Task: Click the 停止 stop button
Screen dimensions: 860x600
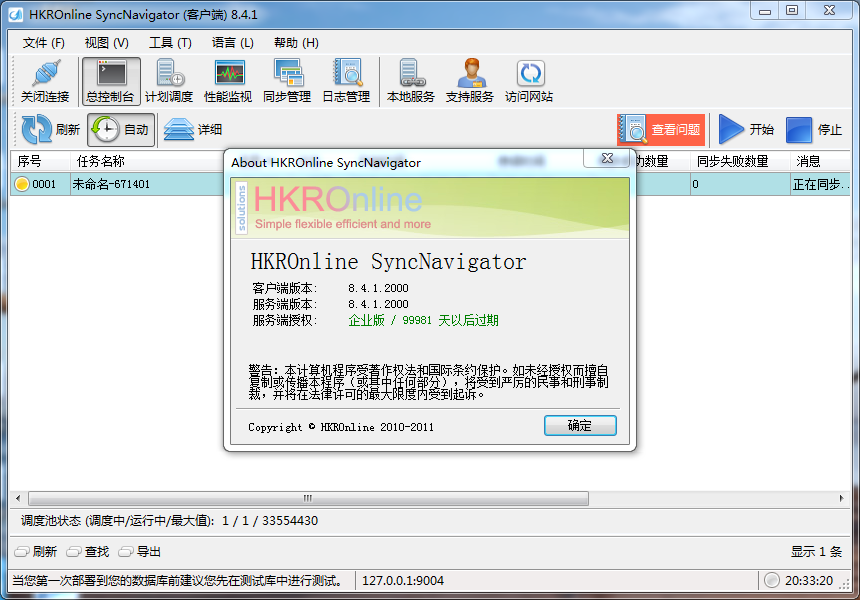Action: tap(814, 129)
